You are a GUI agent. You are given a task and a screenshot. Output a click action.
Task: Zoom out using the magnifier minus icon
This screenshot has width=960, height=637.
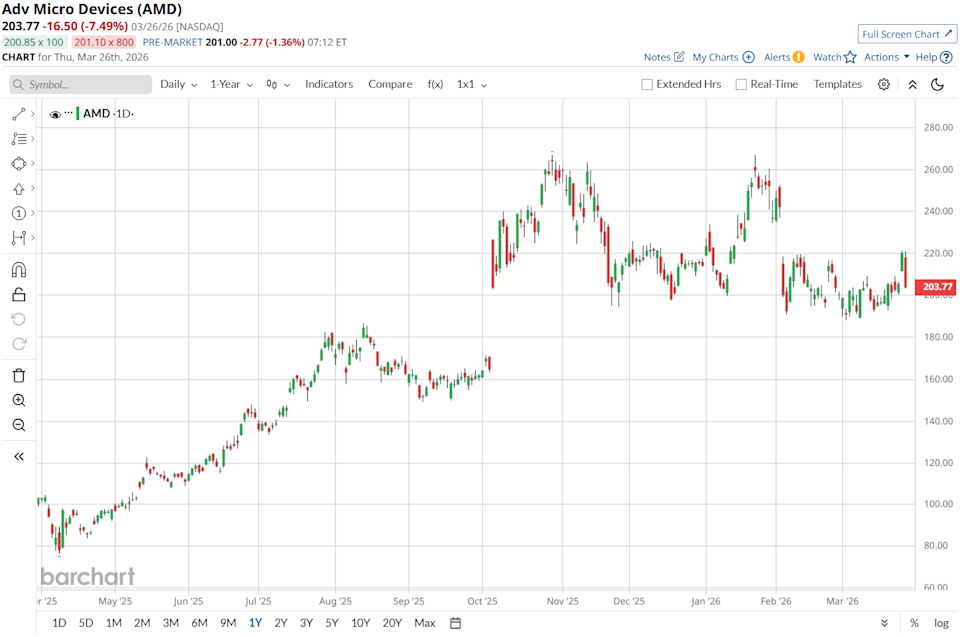click(x=19, y=425)
